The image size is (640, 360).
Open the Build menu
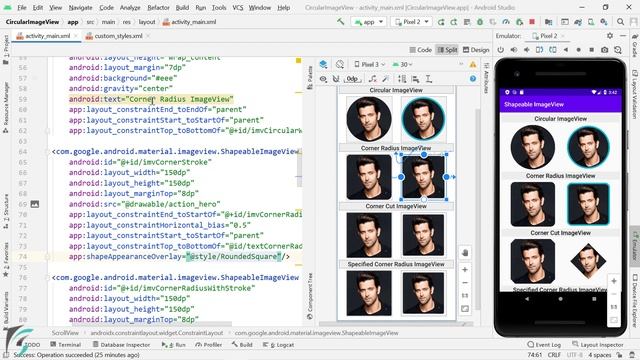tap(182, 7)
